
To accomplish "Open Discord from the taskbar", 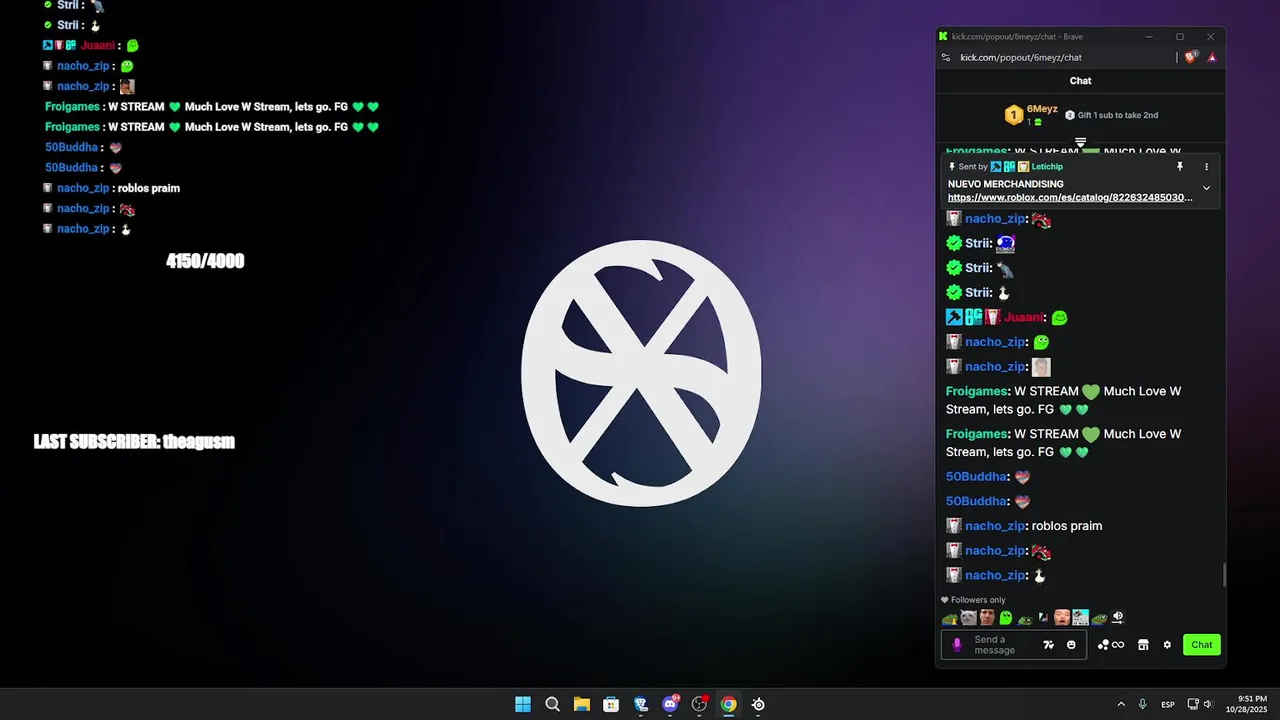I will [670, 704].
